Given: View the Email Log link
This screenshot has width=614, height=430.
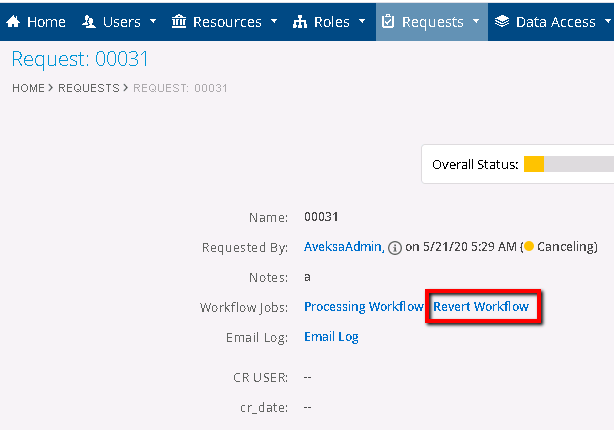Looking at the screenshot, I should coord(331,337).
